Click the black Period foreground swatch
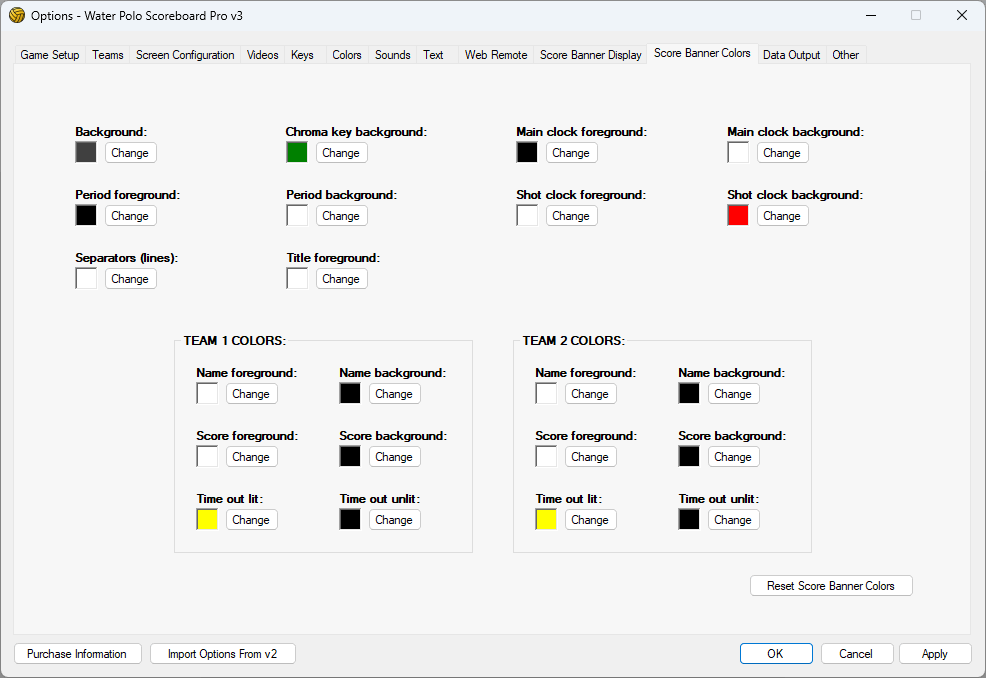Image resolution: width=986 pixels, height=678 pixels. click(86, 216)
